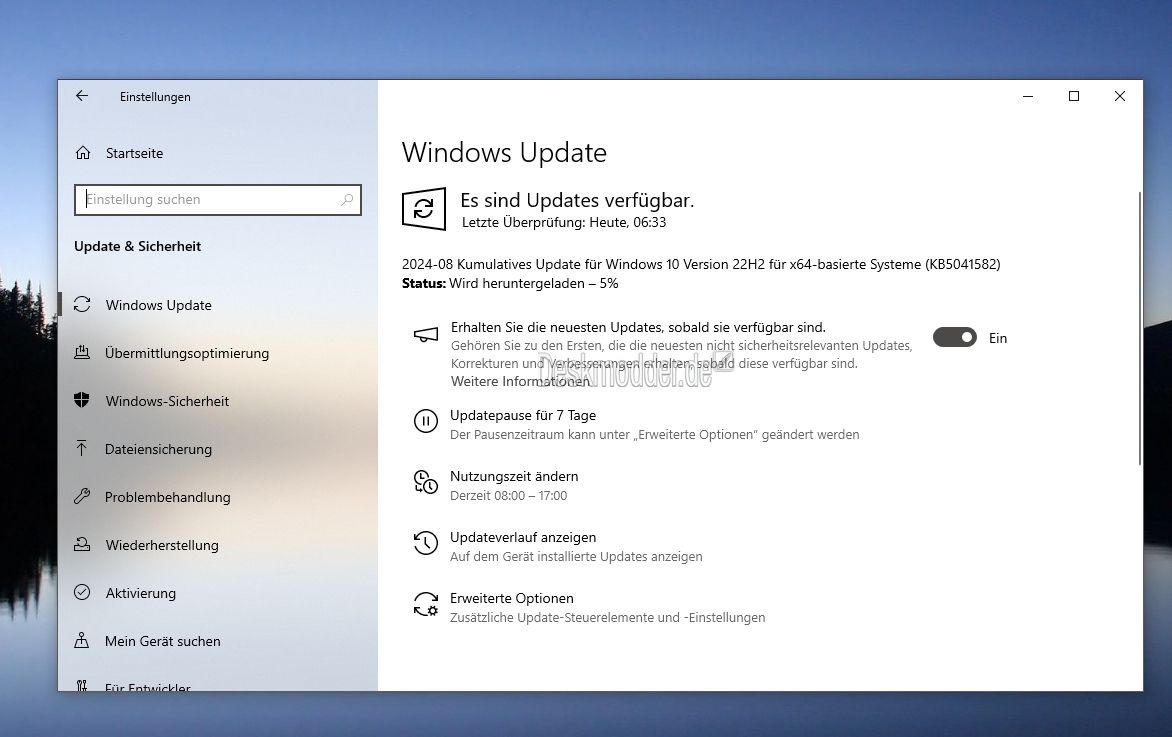Viewport: 1172px width, 737px height.
Task: Click the Aktivierung checkmark icon
Action: click(x=82, y=593)
